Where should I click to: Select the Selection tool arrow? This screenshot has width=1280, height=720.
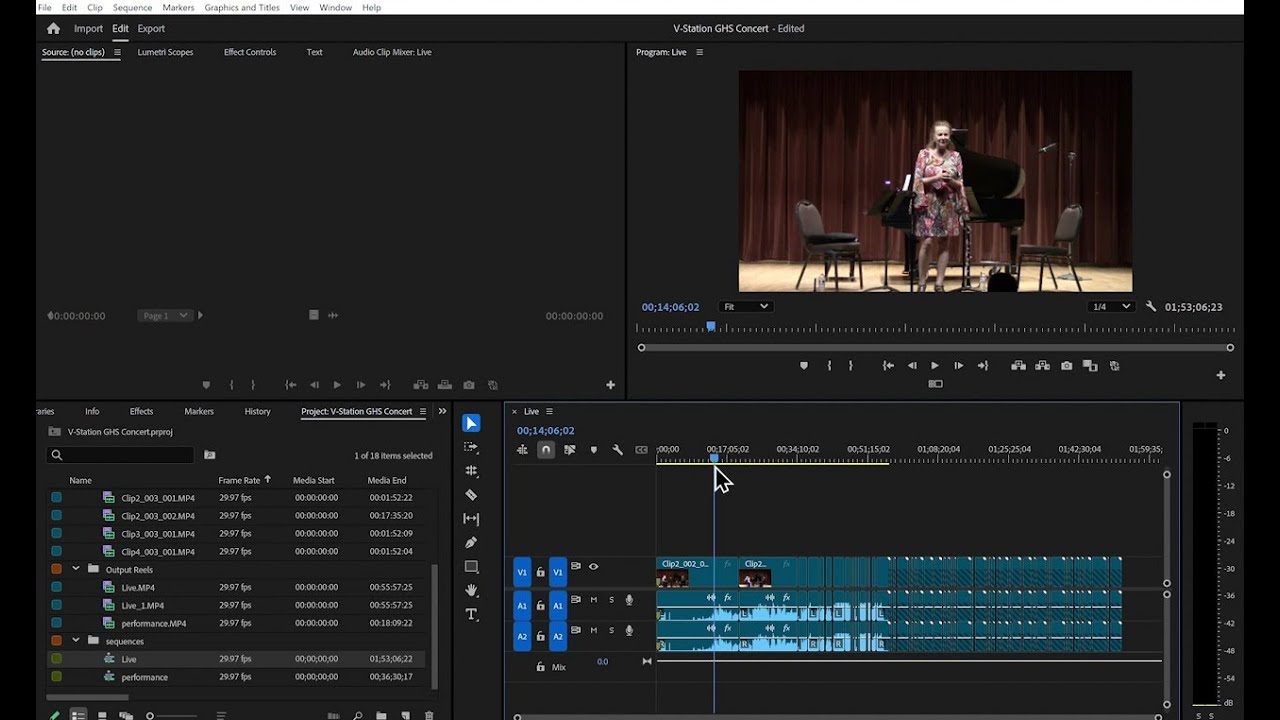pyautogui.click(x=471, y=423)
